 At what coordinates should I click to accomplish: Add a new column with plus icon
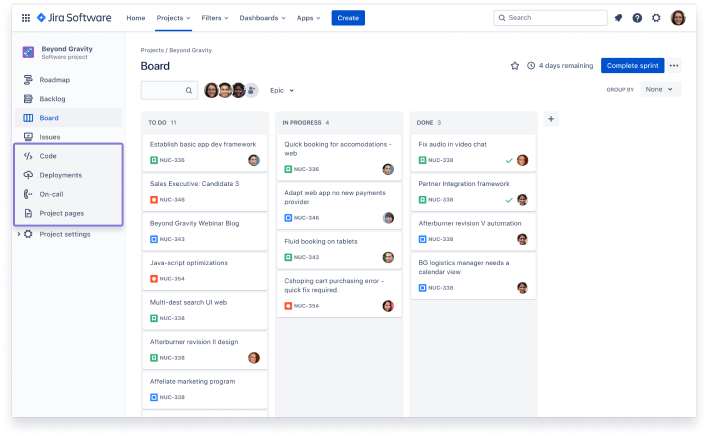point(551,119)
